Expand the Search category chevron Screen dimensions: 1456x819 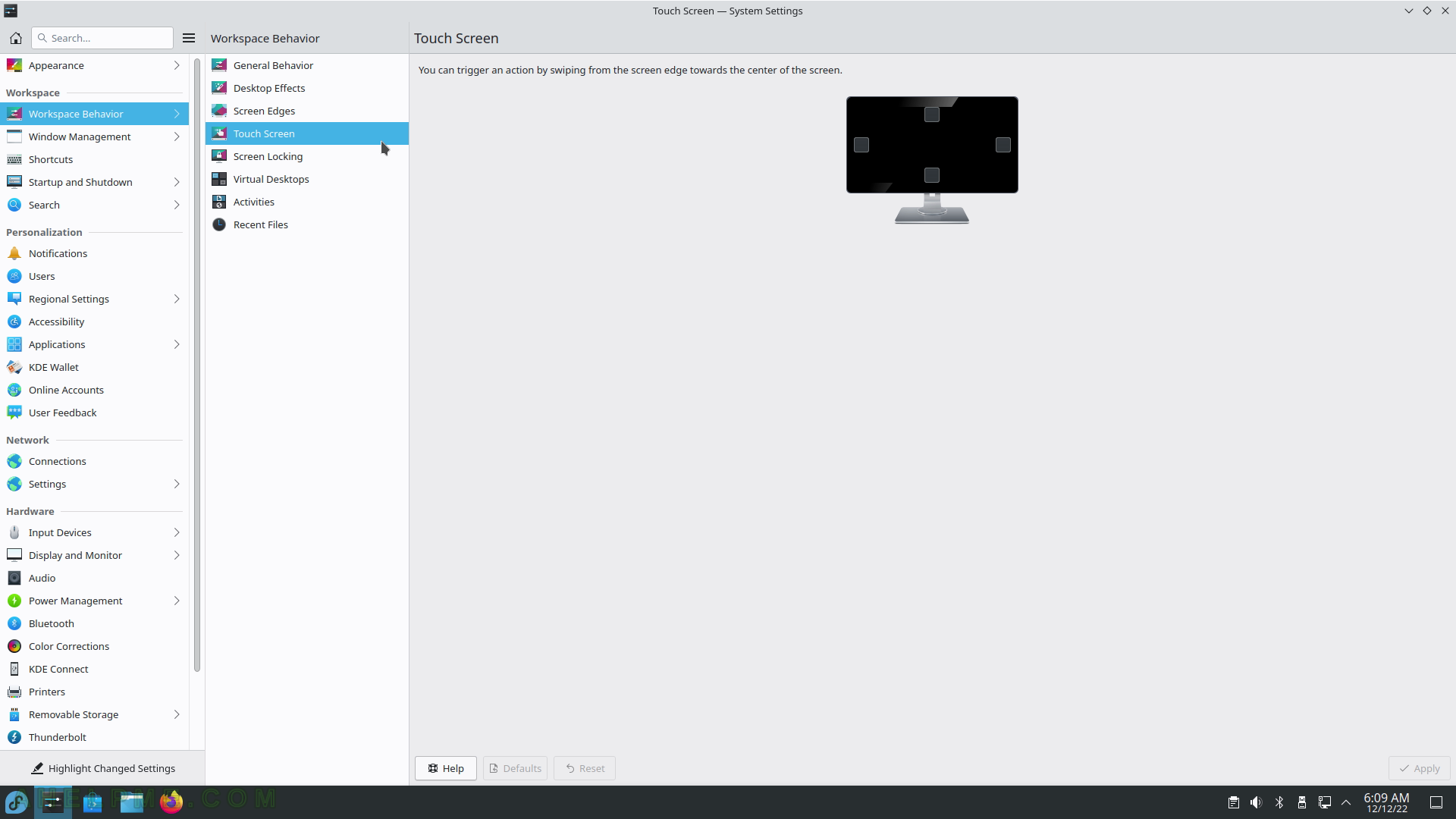[177, 205]
